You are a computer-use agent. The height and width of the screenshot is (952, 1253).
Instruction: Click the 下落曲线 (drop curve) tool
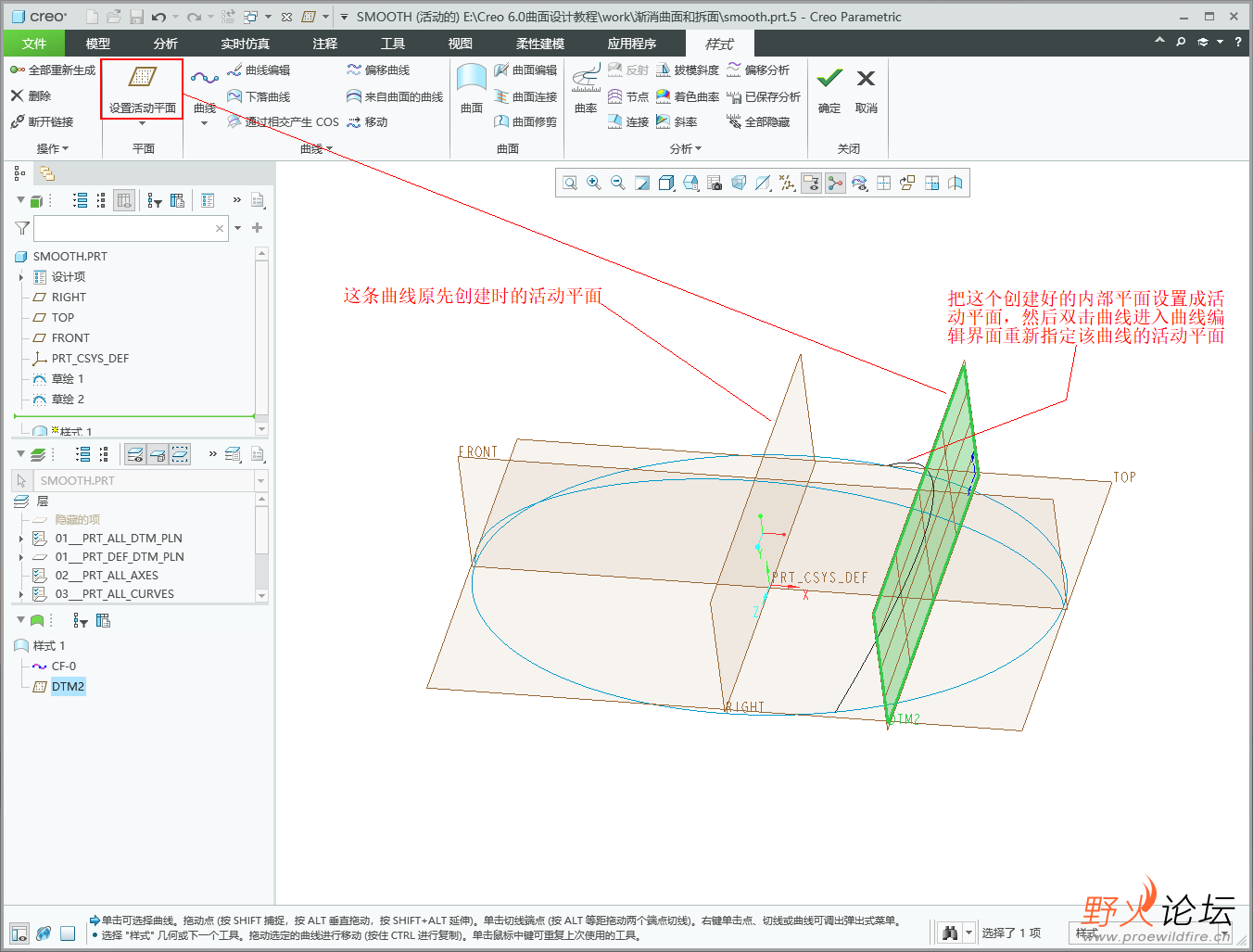[x=259, y=96]
